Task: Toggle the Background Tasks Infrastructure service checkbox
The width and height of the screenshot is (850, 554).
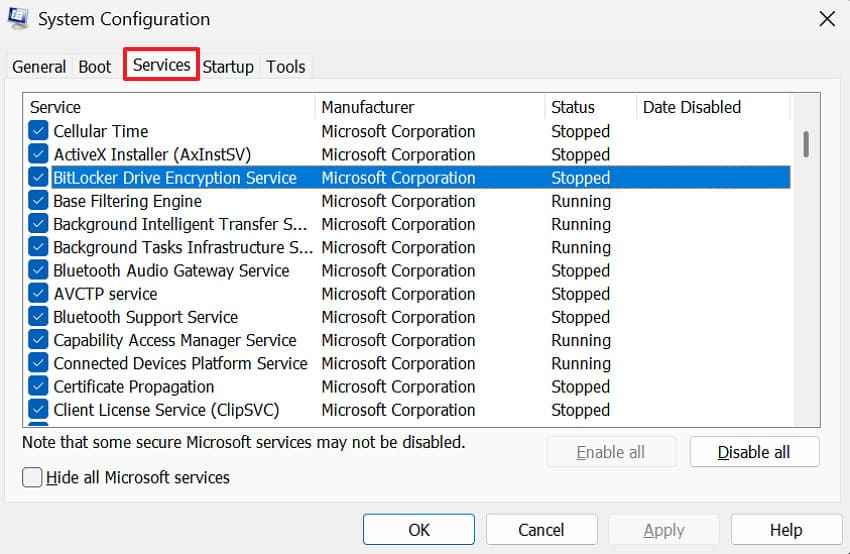Action: click(38, 247)
